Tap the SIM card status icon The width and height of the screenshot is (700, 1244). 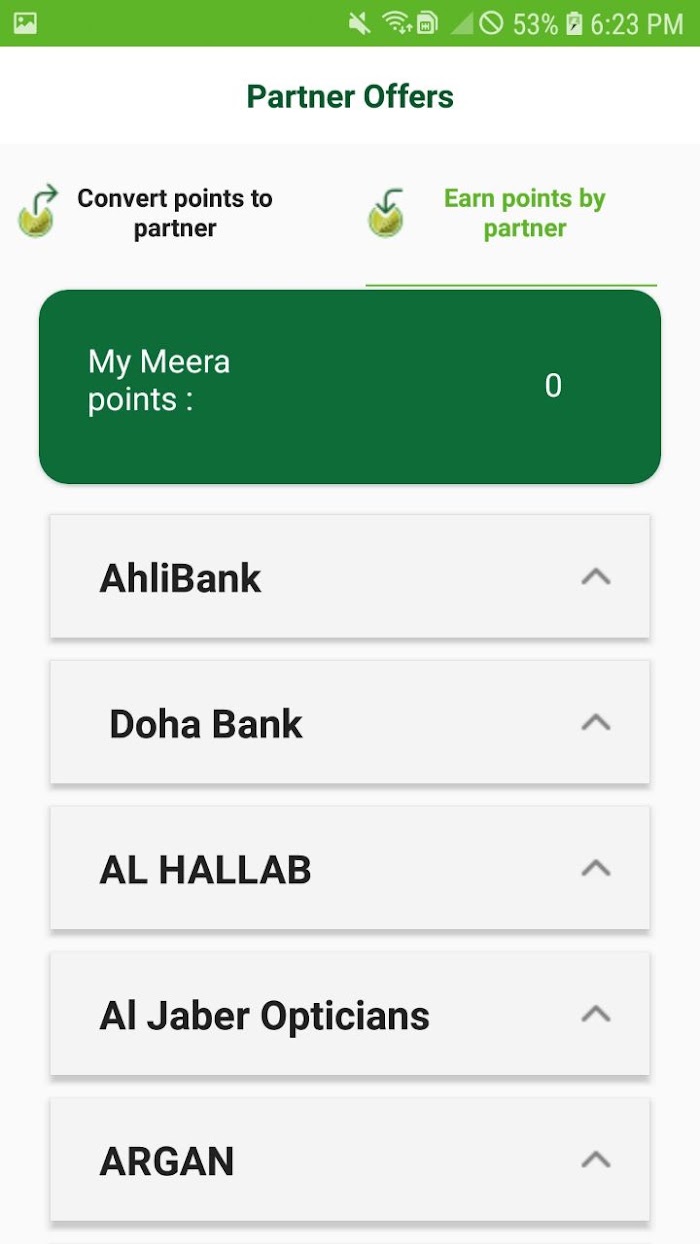point(427,23)
